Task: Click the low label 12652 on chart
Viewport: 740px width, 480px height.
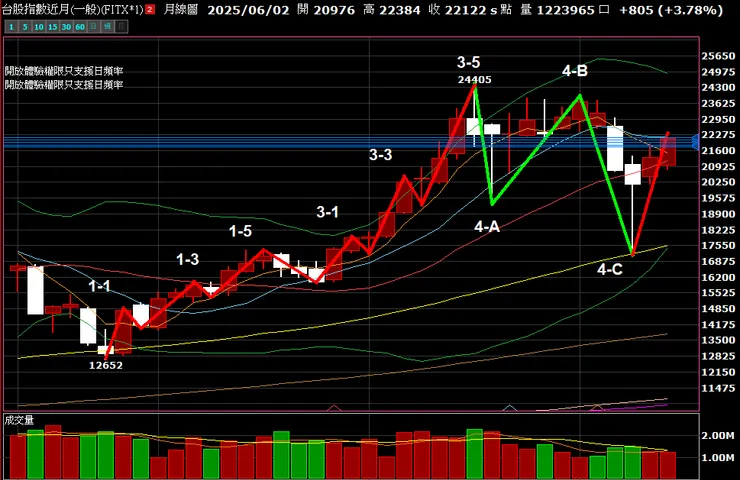Action: point(106,365)
